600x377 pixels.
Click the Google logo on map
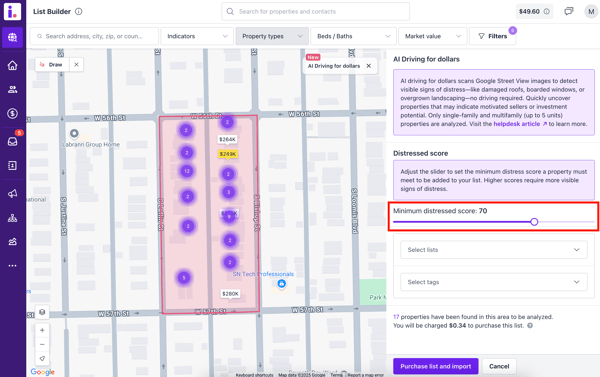tap(42, 372)
